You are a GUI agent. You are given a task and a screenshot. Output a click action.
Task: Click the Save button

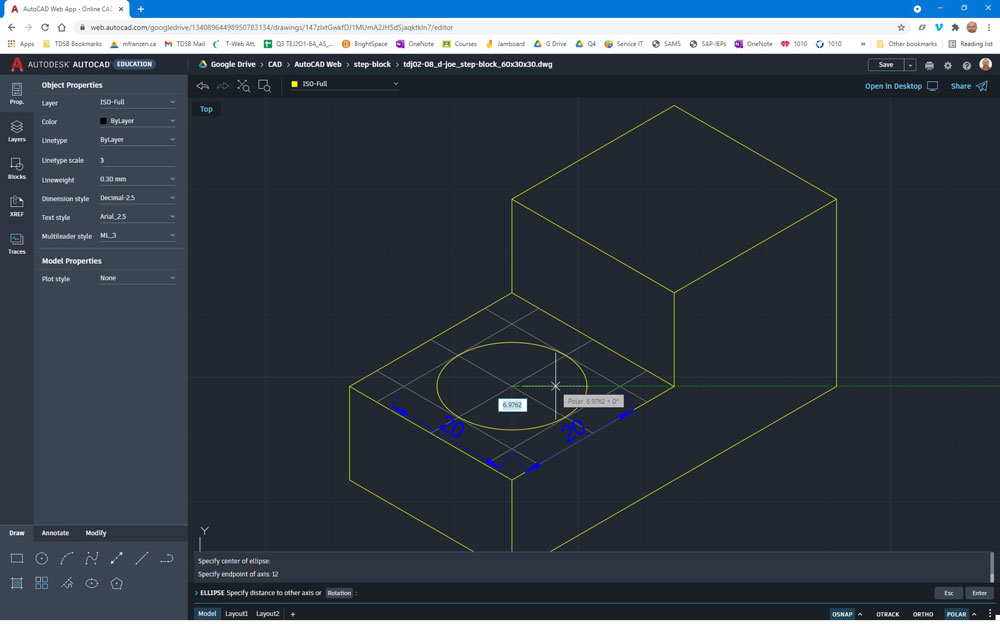[x=885, y=65]
